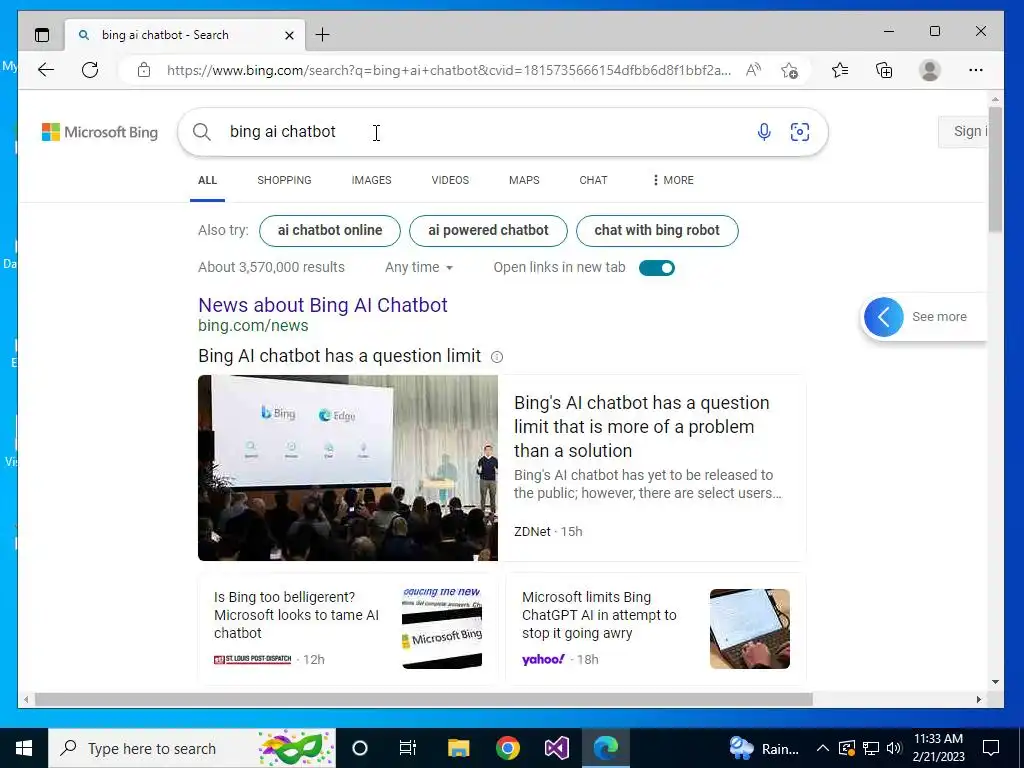The width and height of the screenshot is (1024, 768).
Task: Open taskbar clock showing 11:33 AM
Action: point(938,748)
